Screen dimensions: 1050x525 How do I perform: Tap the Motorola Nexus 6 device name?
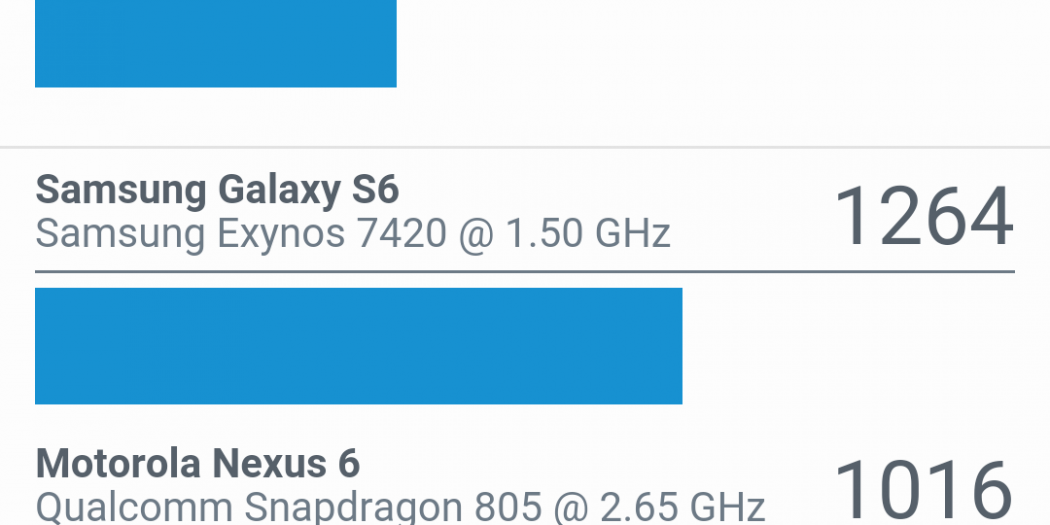[197, 464]
